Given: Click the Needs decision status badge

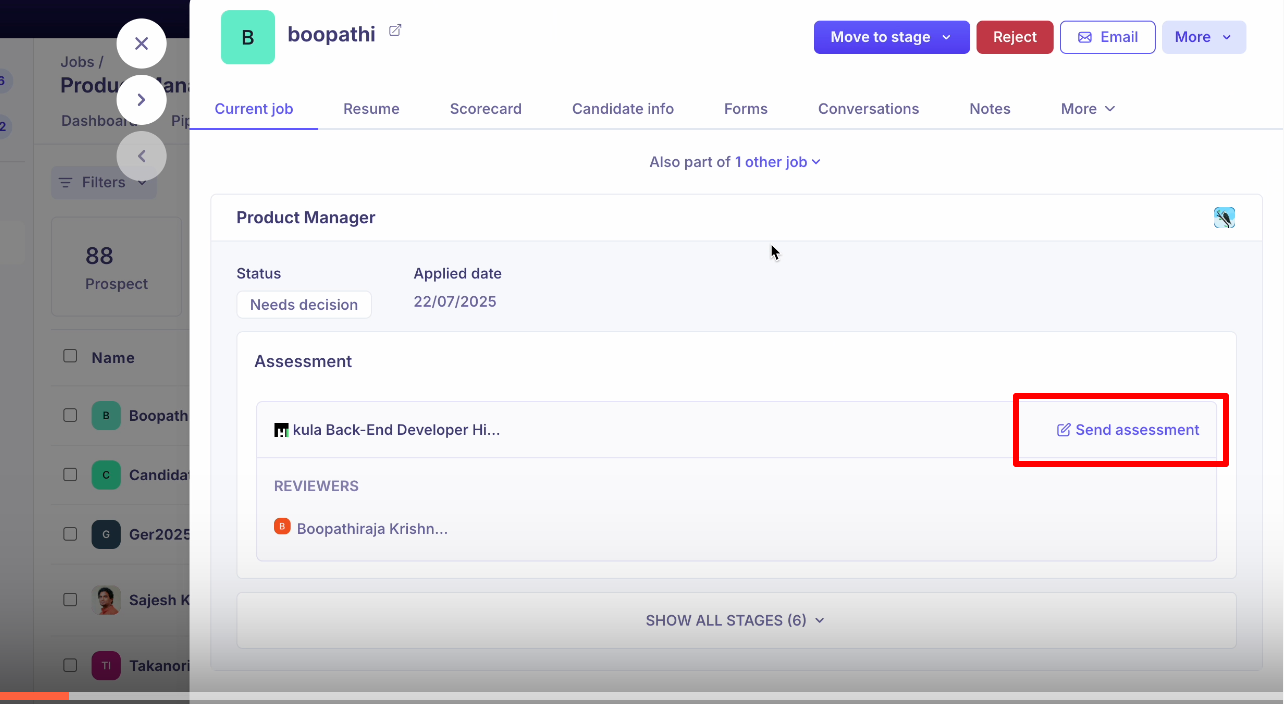Looking at the screenshot, I should point(304,305).
